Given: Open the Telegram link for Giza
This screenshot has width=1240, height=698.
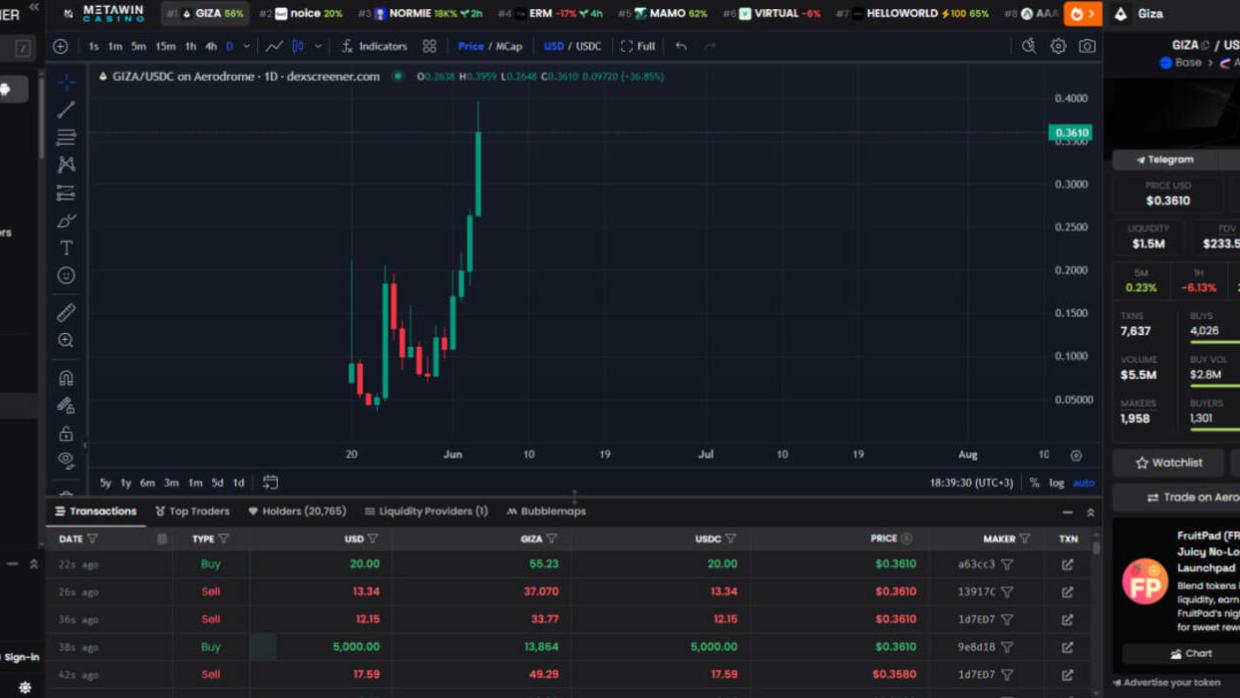Looking at the screenshot, I should [1165, 160].
